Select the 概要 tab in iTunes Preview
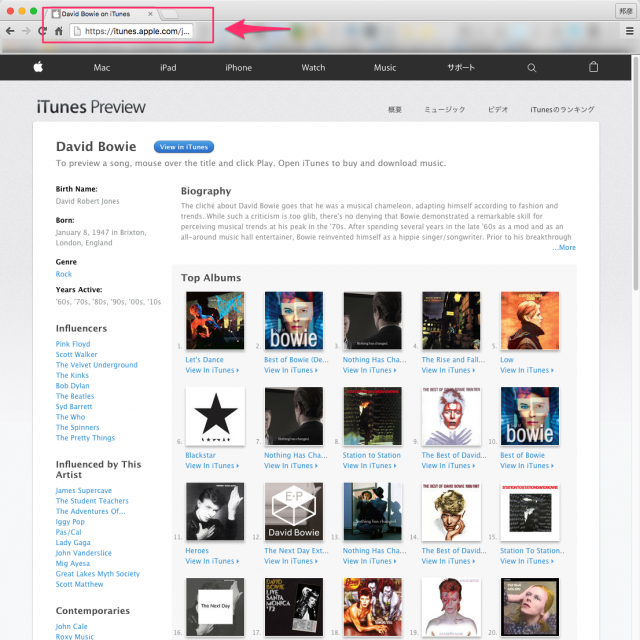Screen dimensions: 640x640 395,109
